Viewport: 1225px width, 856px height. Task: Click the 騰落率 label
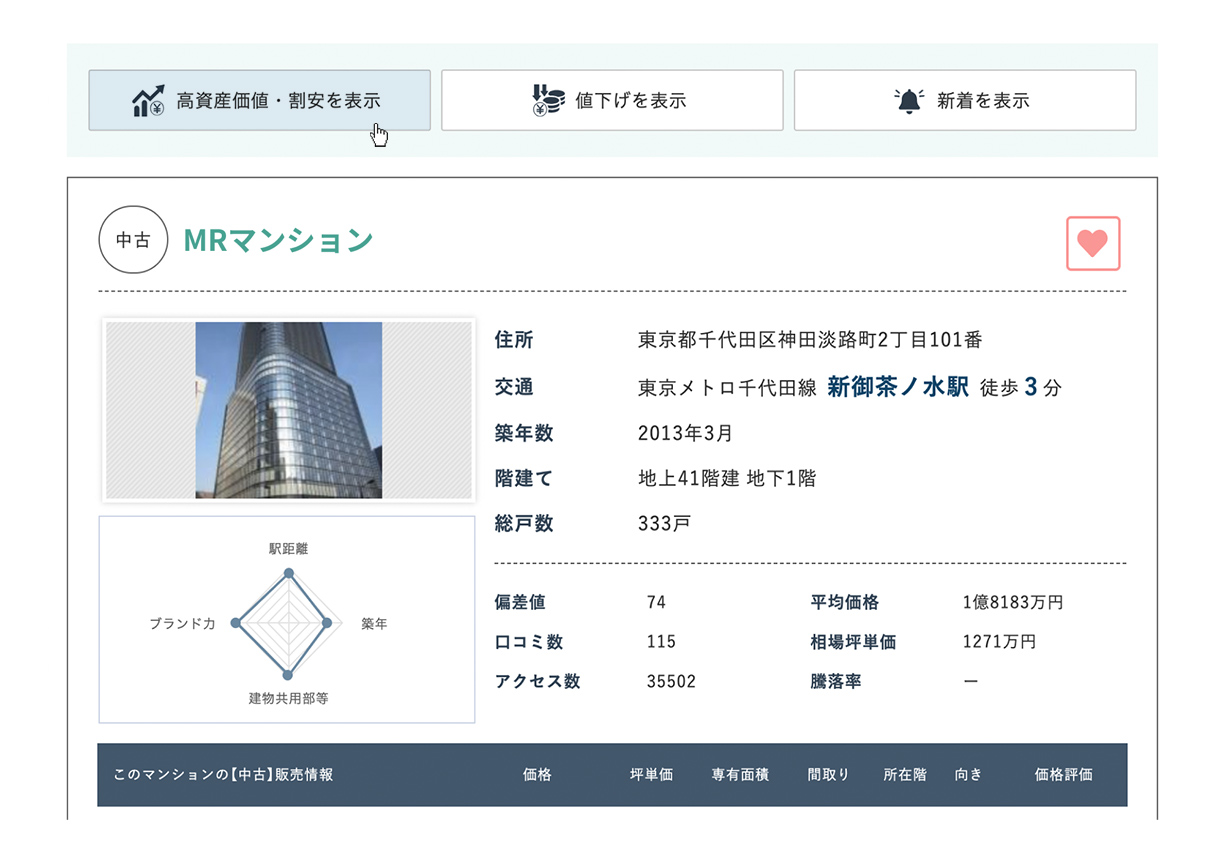836,682
